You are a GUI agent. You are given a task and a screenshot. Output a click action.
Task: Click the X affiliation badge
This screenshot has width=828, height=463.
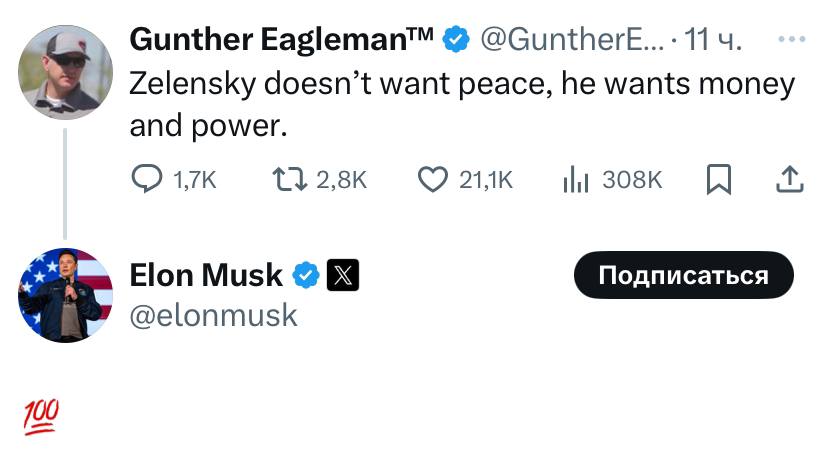click(342, 274)
